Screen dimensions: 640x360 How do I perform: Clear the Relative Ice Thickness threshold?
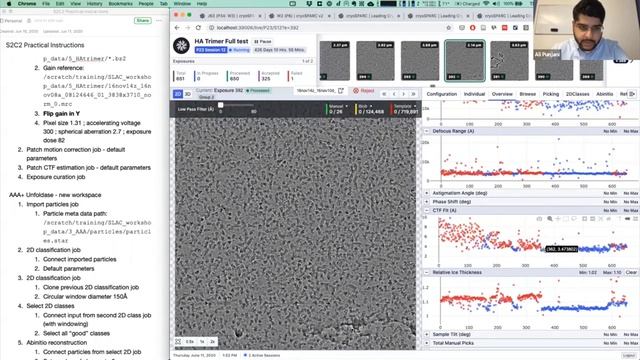[x=631, y=272]
